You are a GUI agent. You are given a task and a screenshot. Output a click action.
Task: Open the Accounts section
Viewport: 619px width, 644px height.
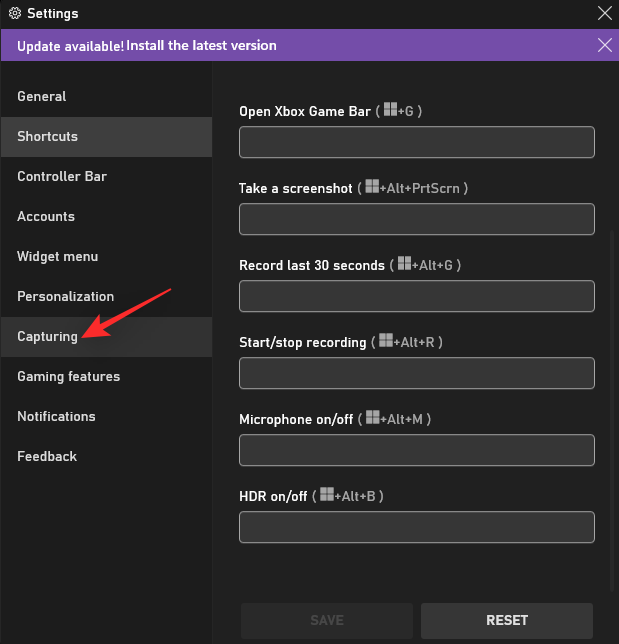click(x=46, y=217)
